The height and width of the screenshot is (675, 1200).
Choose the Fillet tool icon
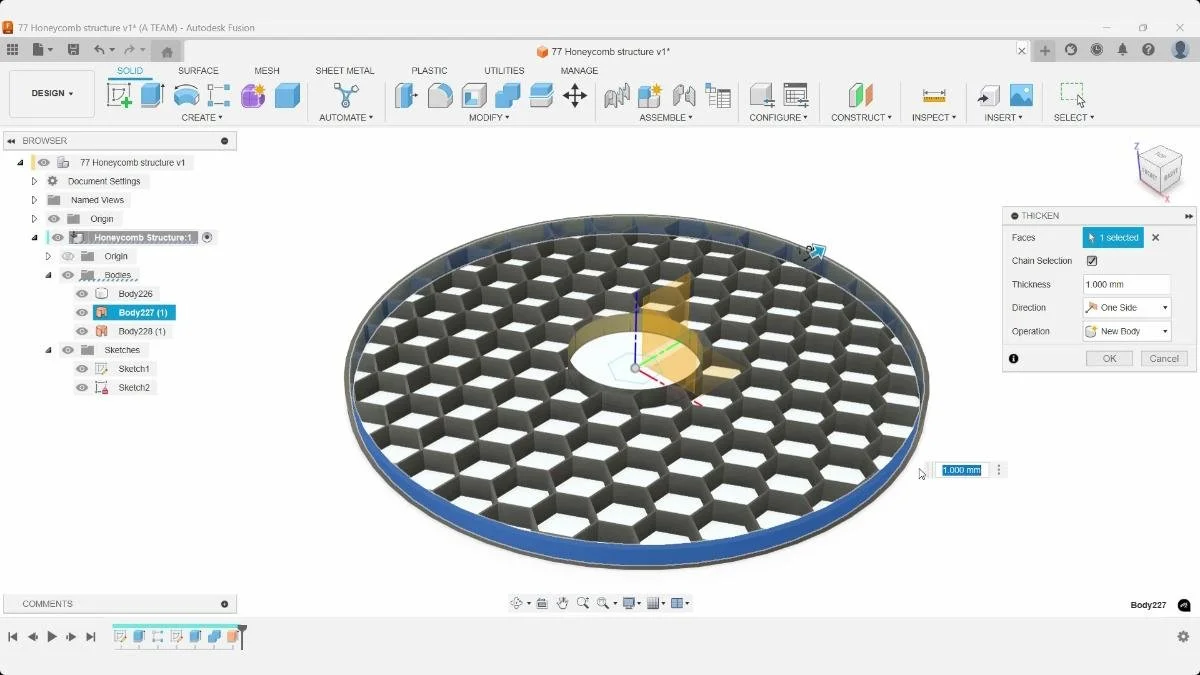pyautogui.click(x=440, y=95)
